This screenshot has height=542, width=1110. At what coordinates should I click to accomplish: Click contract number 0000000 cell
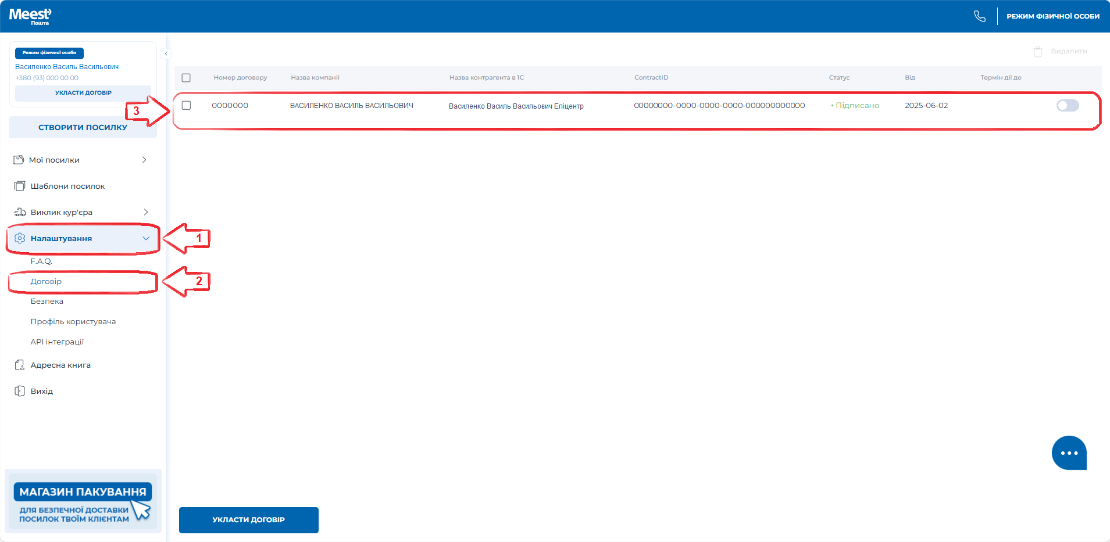(x=229, y=105)
